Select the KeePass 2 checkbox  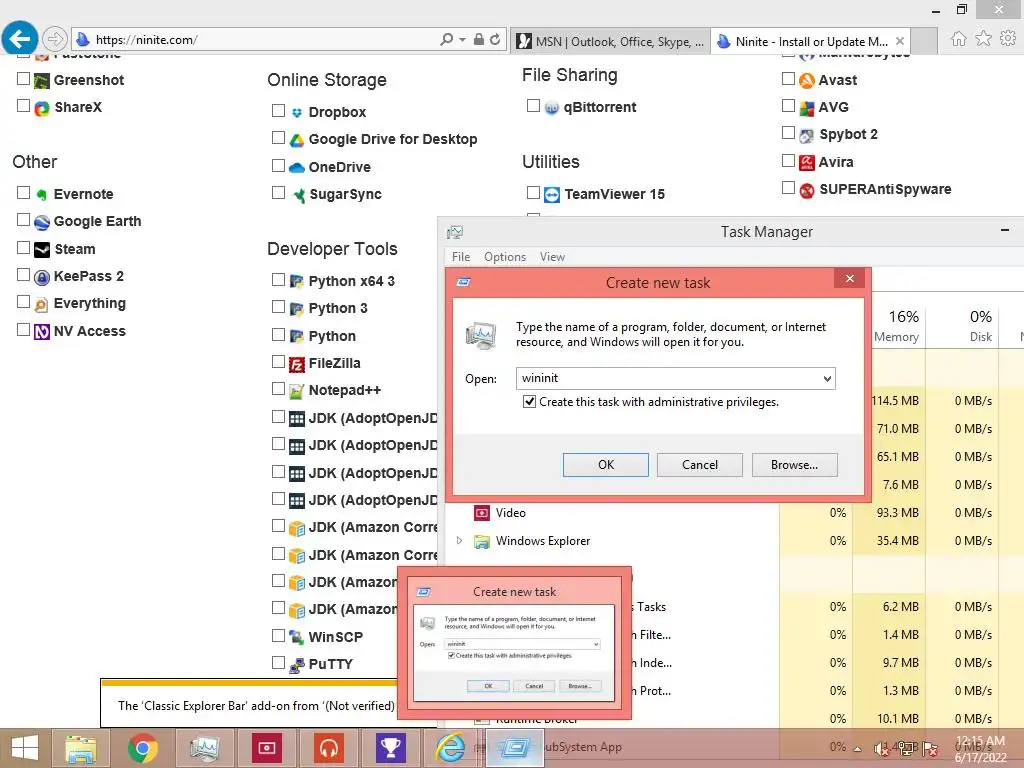[x=24, y=274]
